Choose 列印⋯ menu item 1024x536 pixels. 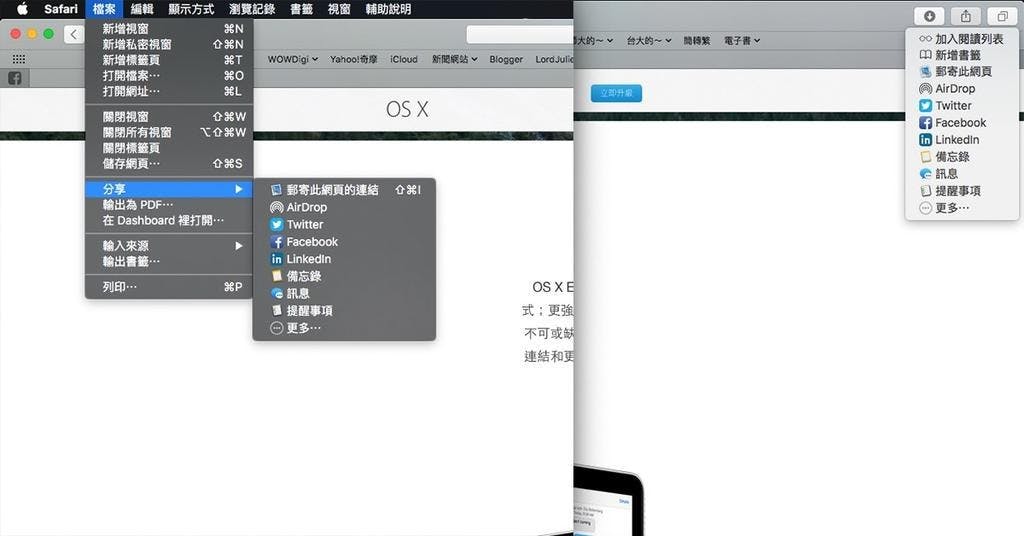click(169, 287)
